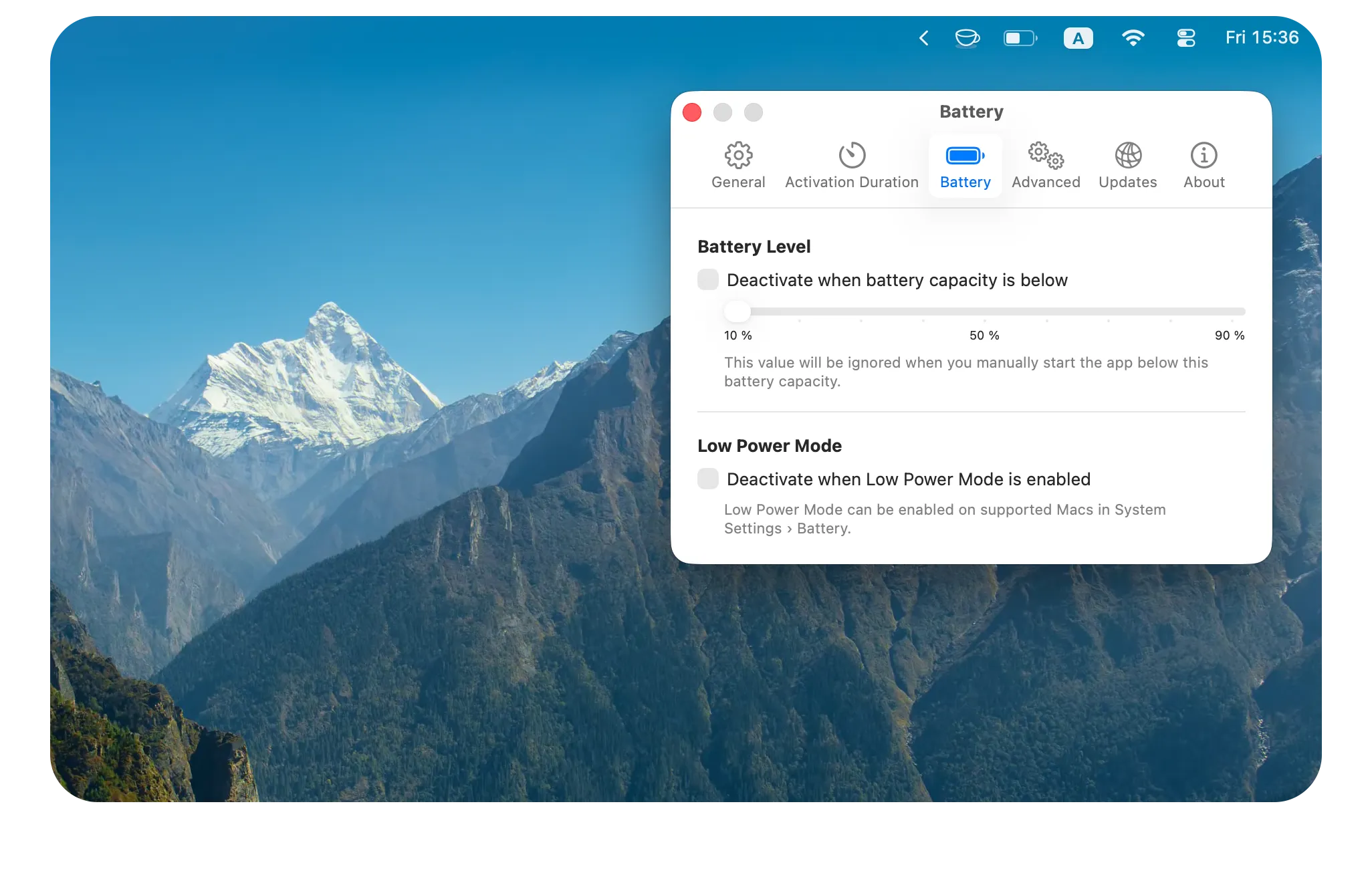Image resolution: width=1372 pixels, height=869 pixels.
Task: Open the General preferences tab
Action: tap(738, 166)
